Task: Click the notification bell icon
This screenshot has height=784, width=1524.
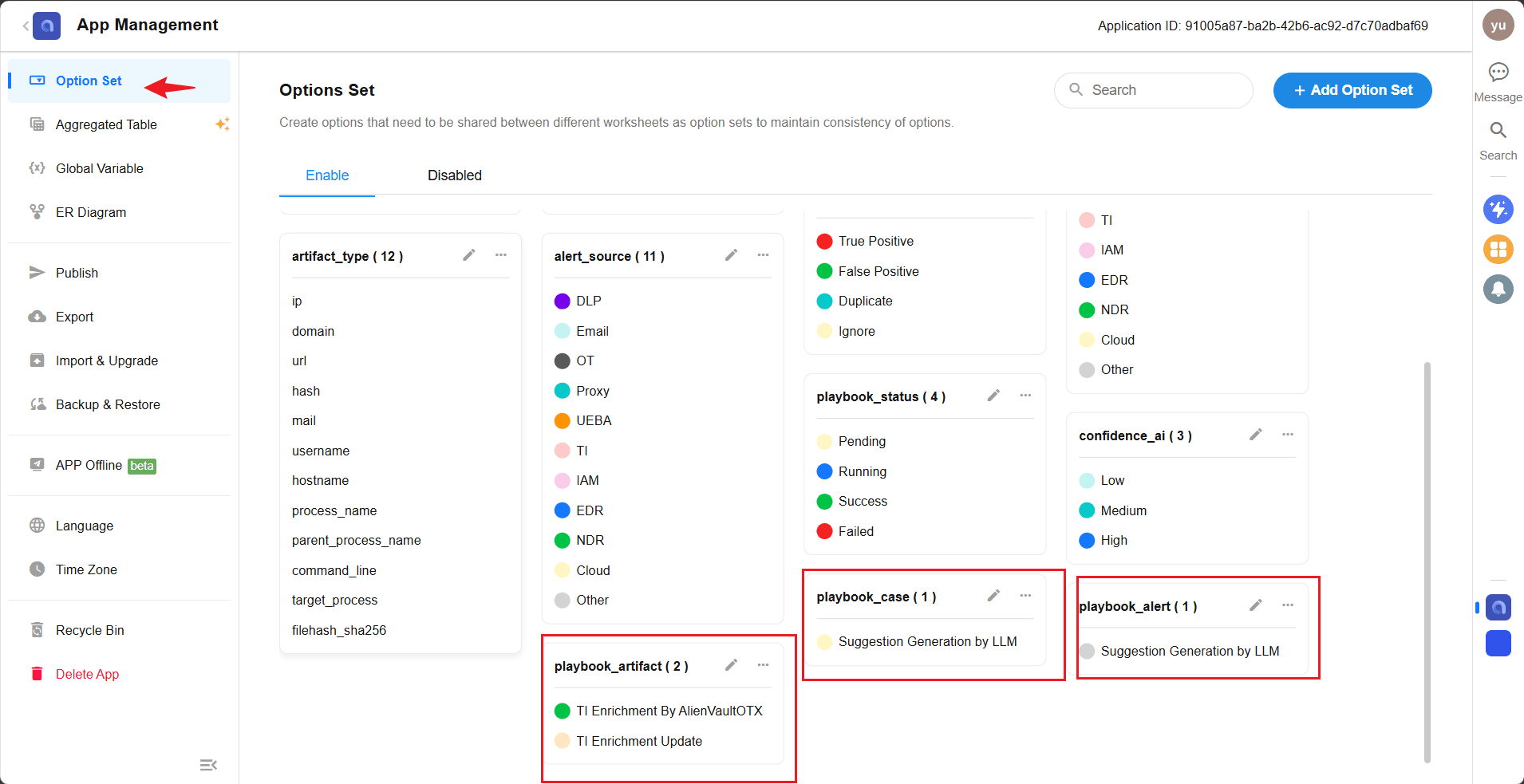Action: pyautogui.click(x=1498, y=289)
